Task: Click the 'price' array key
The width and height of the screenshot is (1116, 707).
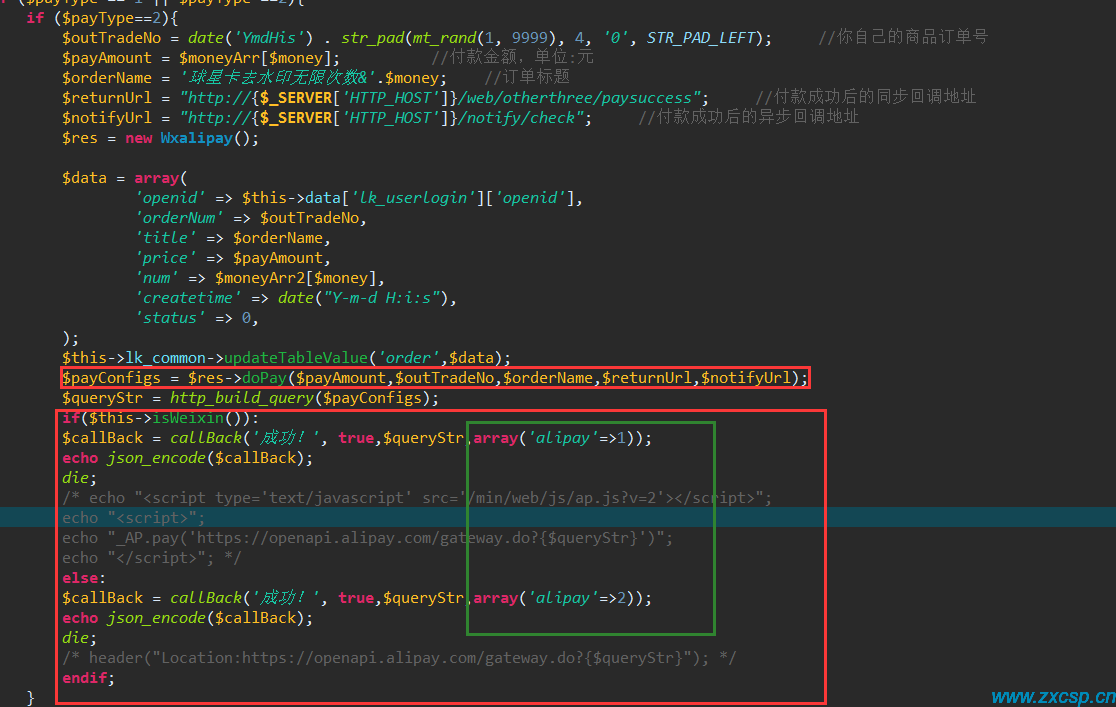Action: pos(166,258)
